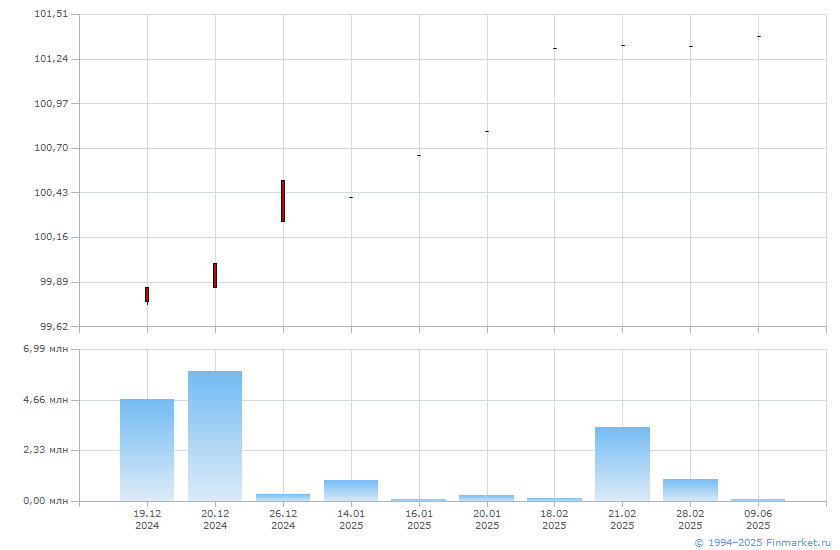The width and height of the screenshot is (840, 550).
Task: Click the 99,62 price axis label
Action: click(x=54, y=326)
